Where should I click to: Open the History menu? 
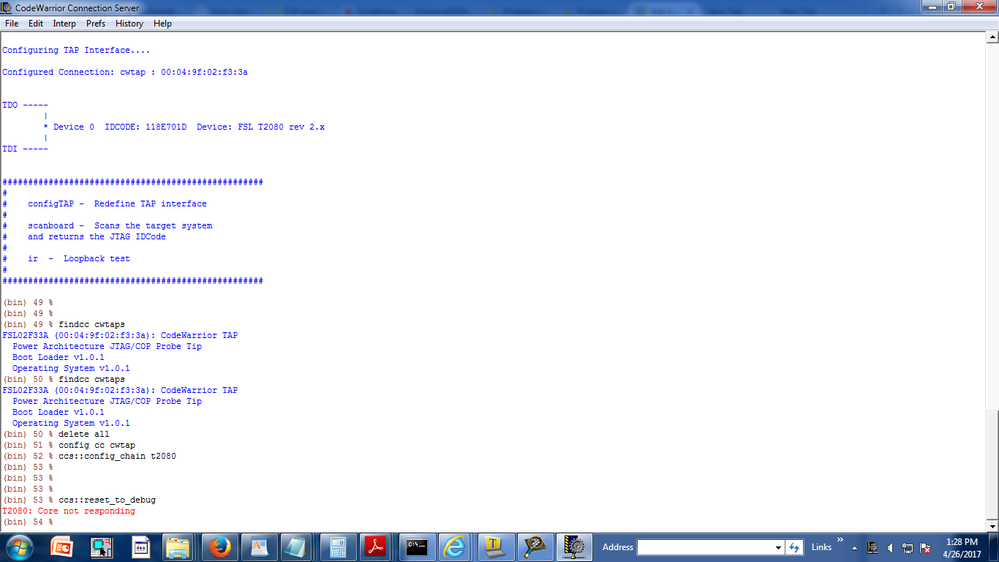coord(129,24)
